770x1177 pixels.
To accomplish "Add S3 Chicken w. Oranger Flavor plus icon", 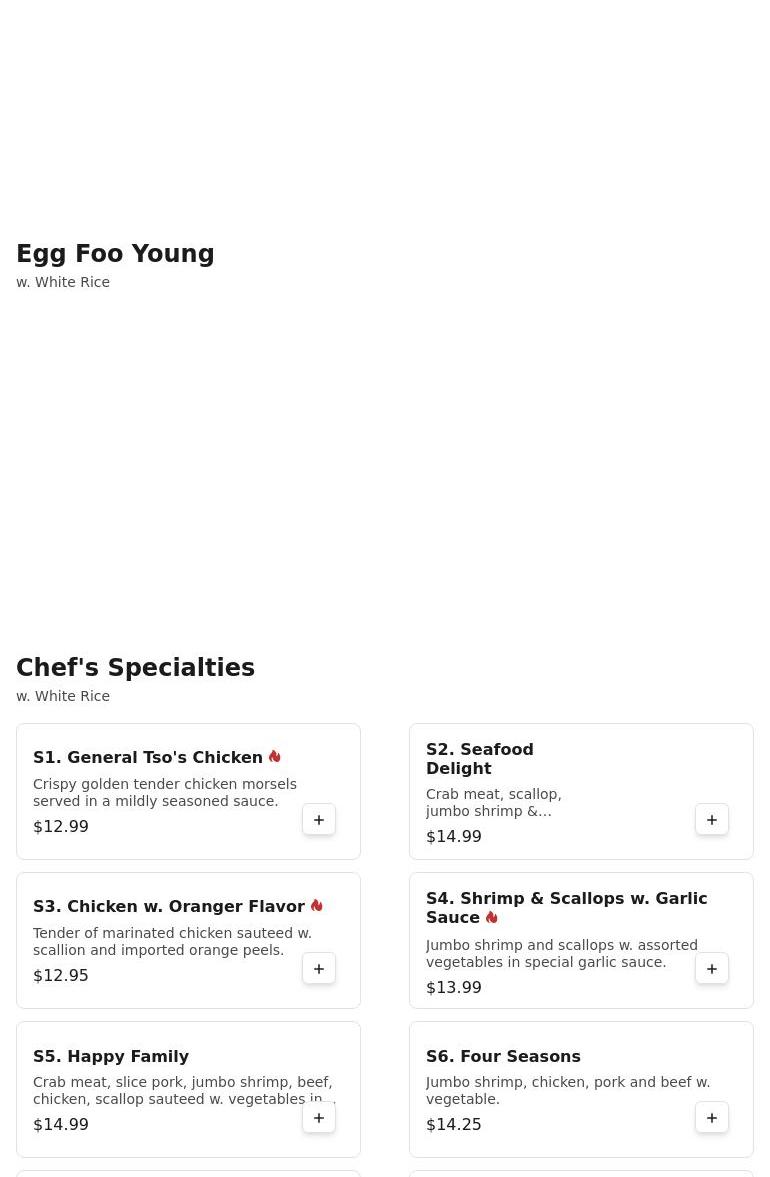I will [x=319, y=968].
